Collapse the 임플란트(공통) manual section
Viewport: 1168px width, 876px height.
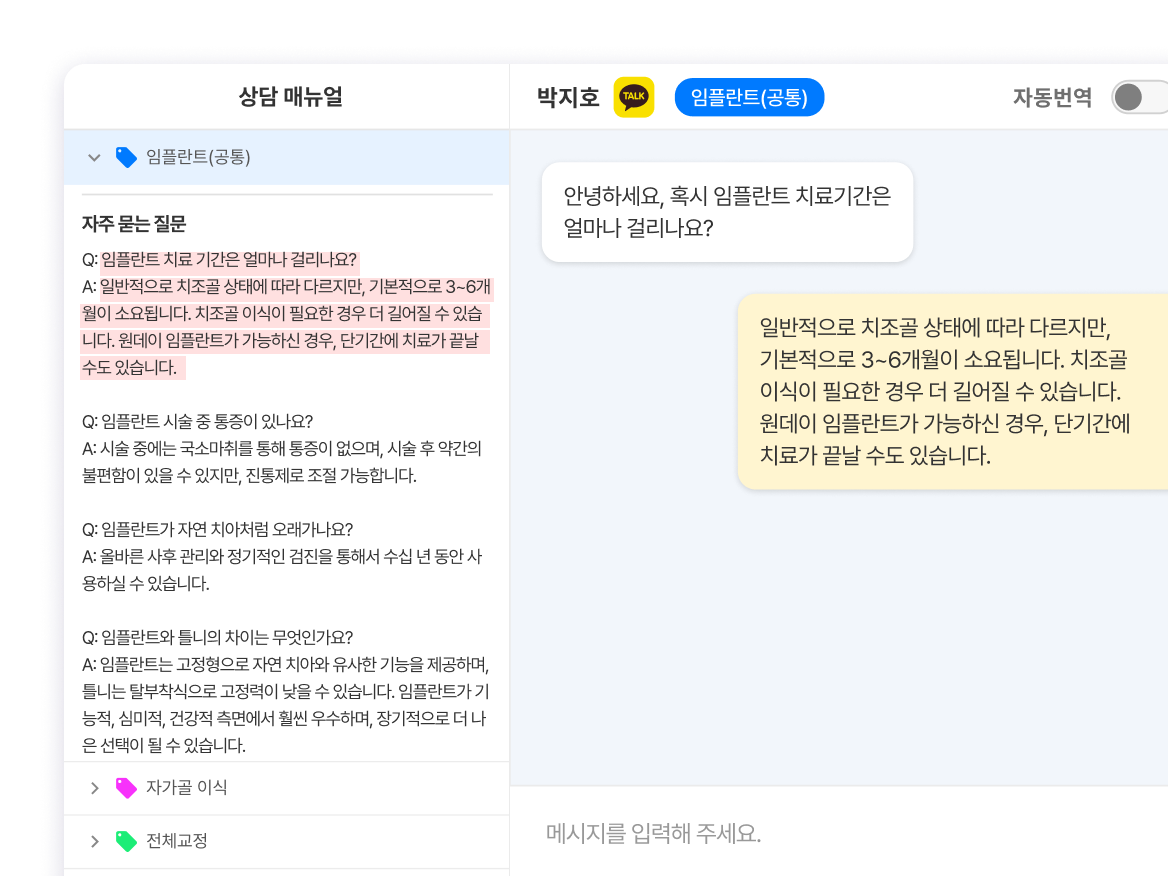click(x=95, y=157)
